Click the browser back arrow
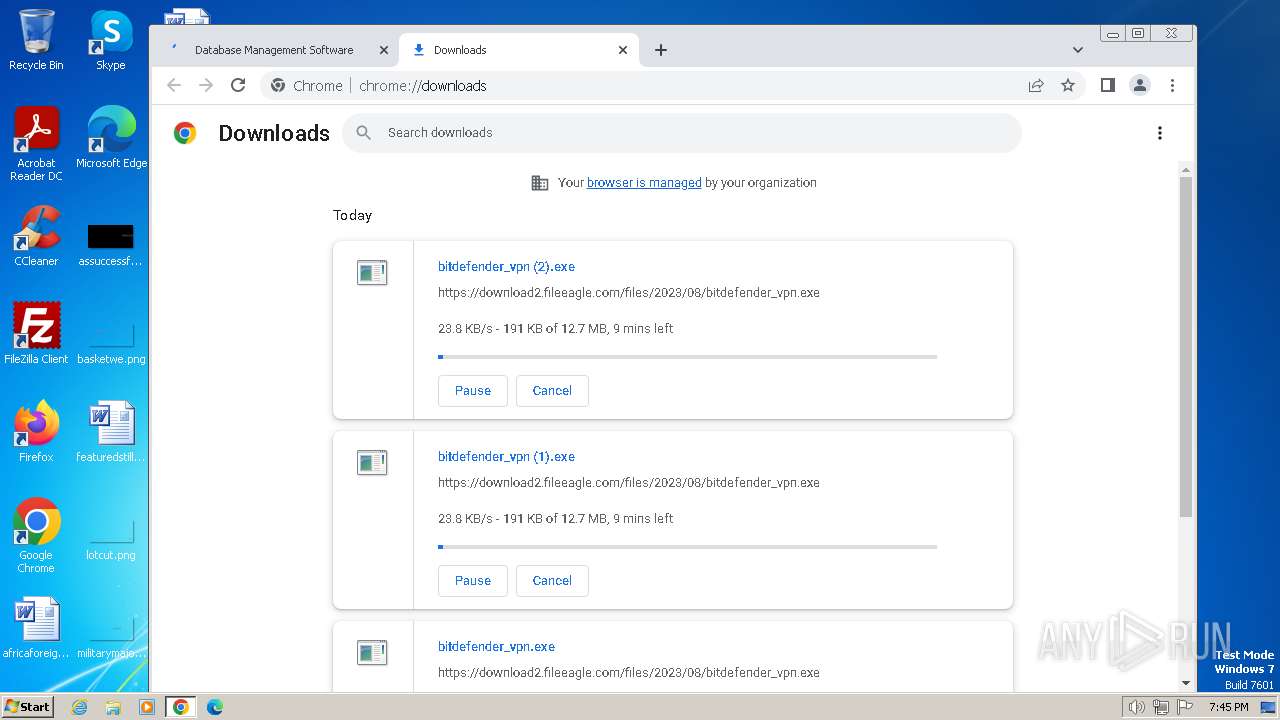 click(x=174, y=86)
